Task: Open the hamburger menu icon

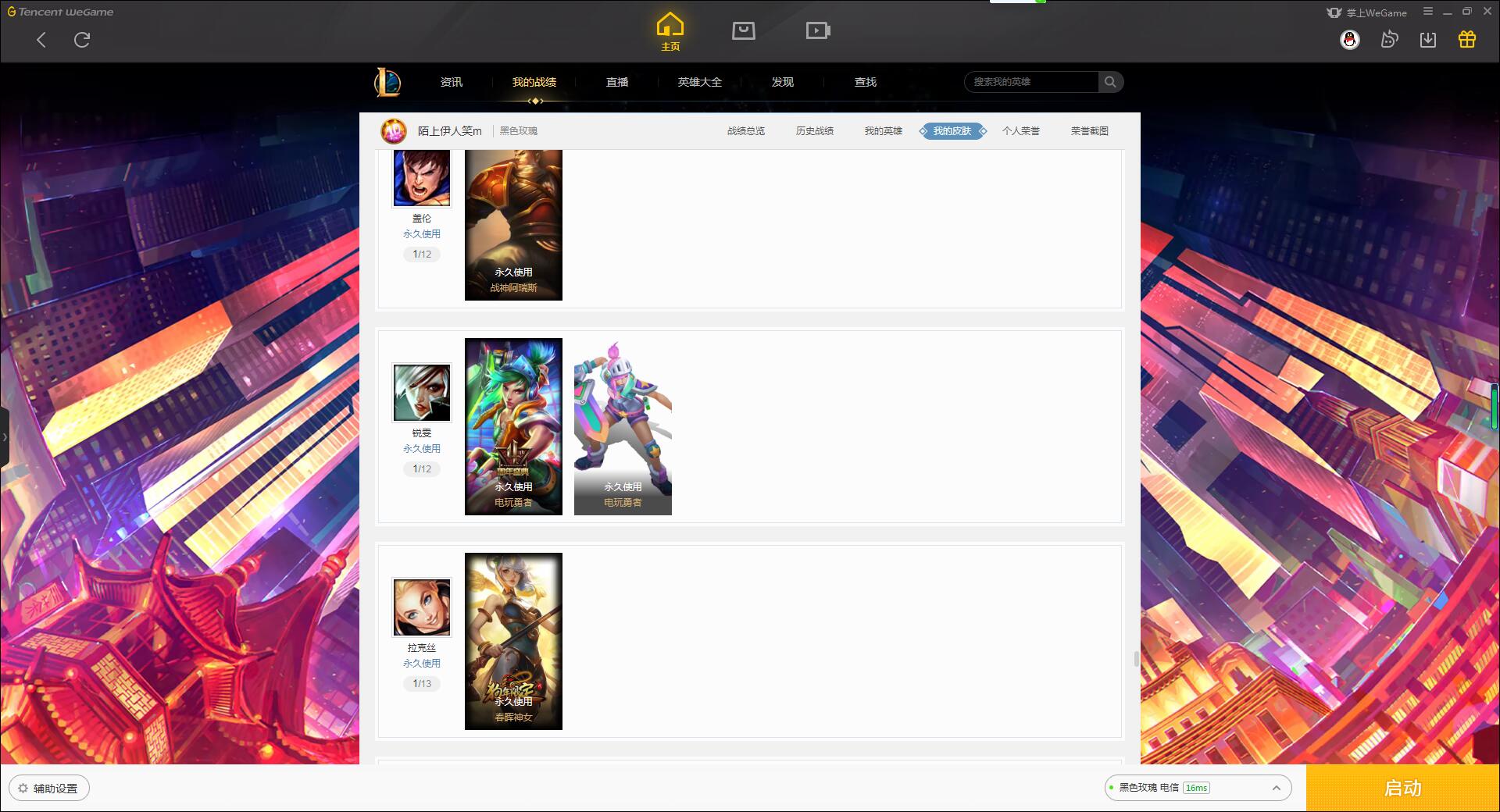Action: (1428, 12)
